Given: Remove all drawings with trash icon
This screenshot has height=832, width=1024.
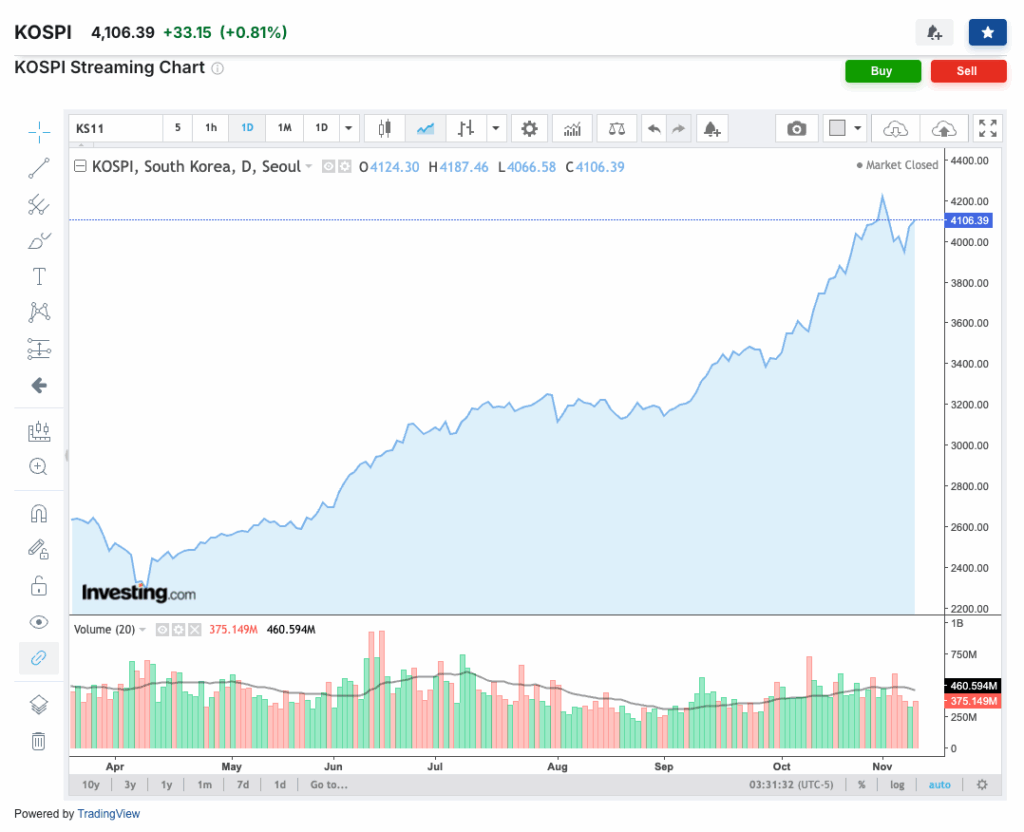Looking at the screenshot, I should [38, 740].
